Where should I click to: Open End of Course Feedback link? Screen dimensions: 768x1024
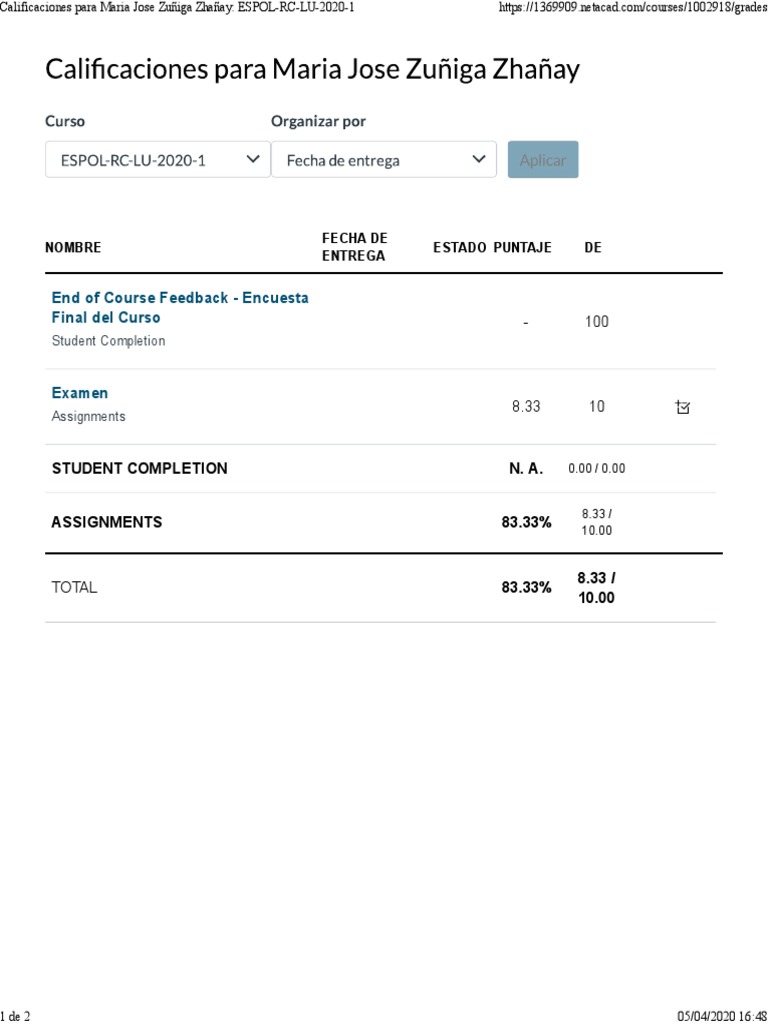click(x=180, y=308)
